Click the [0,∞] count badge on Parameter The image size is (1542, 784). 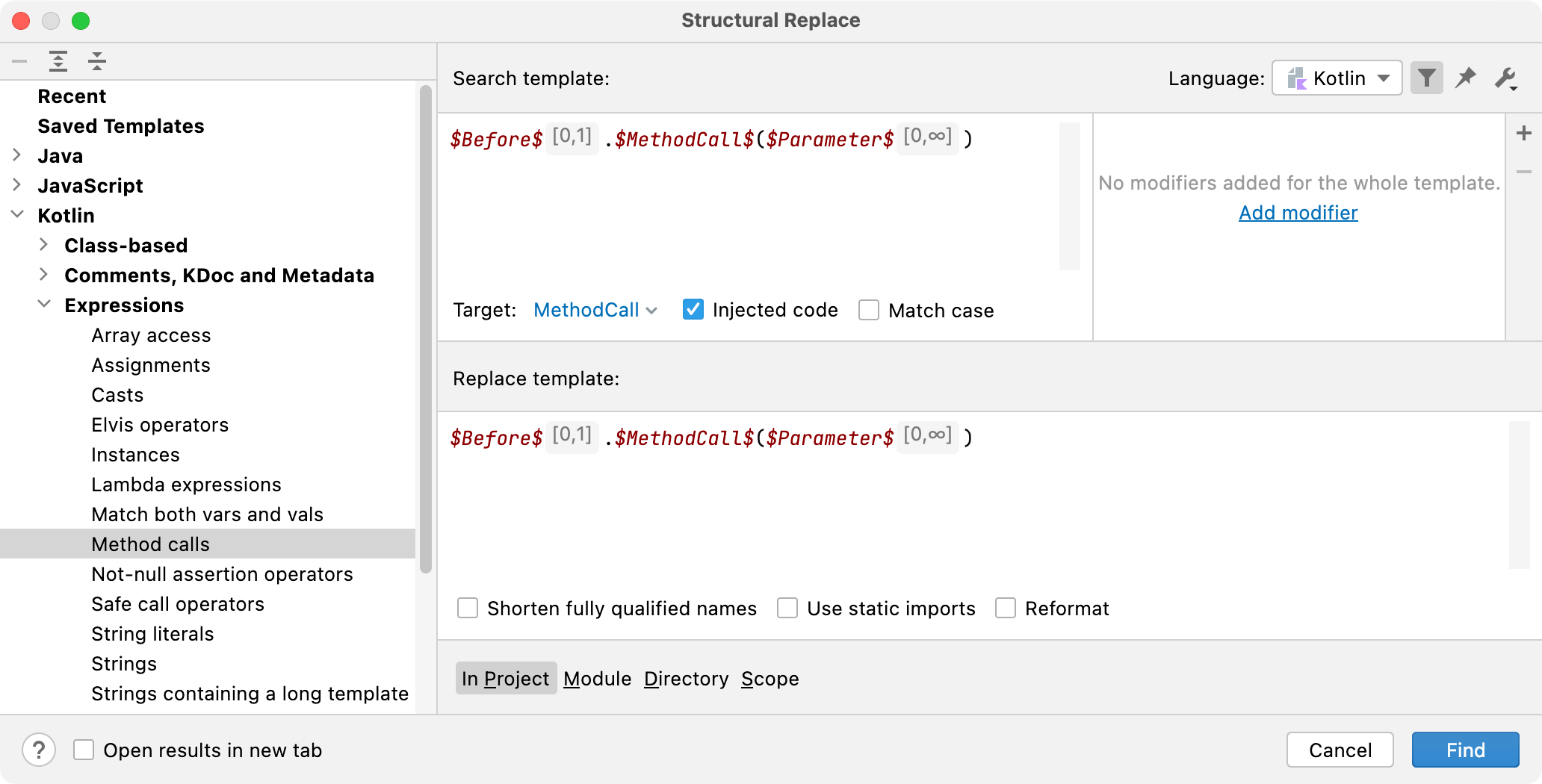(x=928, y=137)
